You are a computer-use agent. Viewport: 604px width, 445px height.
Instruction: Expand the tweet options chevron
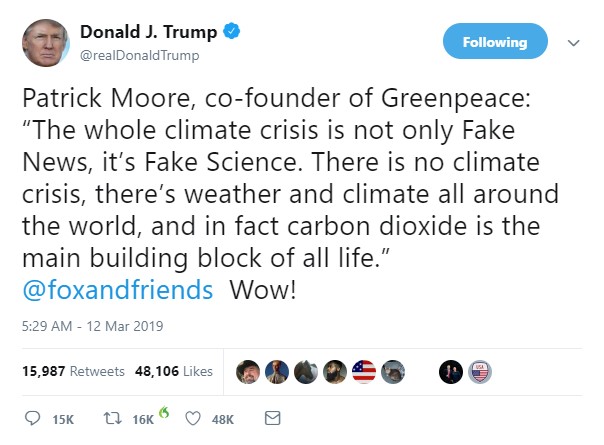tap(574, 43)
